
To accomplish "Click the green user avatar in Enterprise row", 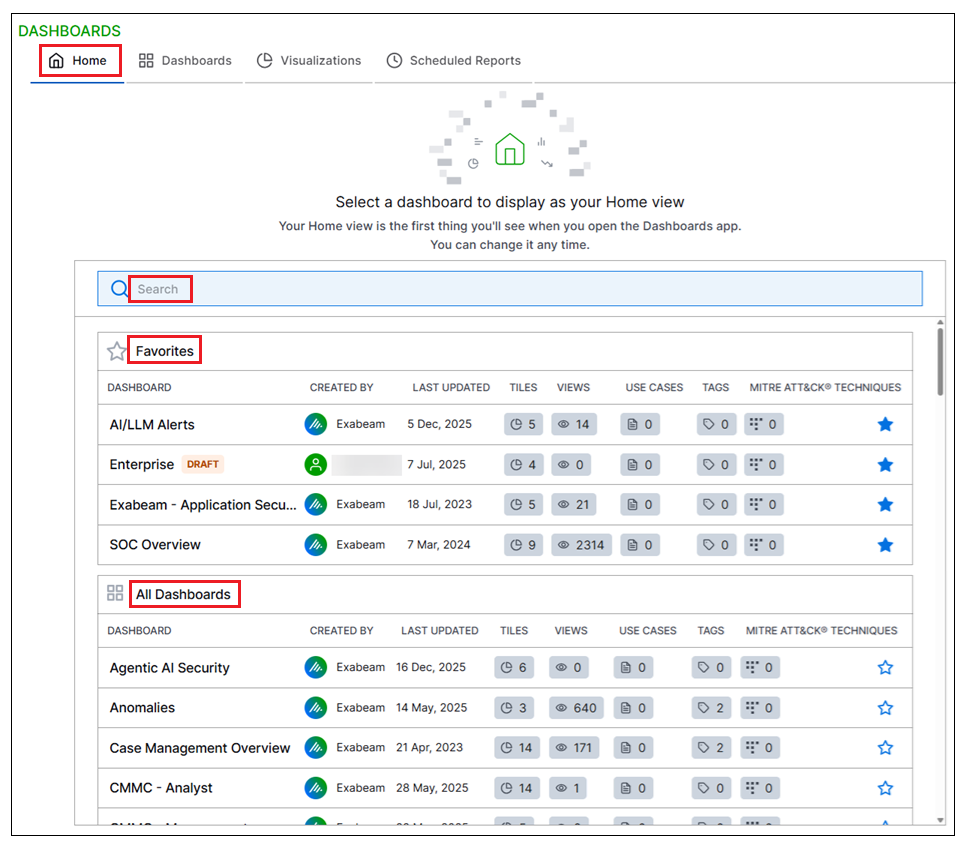I will 316,465.
